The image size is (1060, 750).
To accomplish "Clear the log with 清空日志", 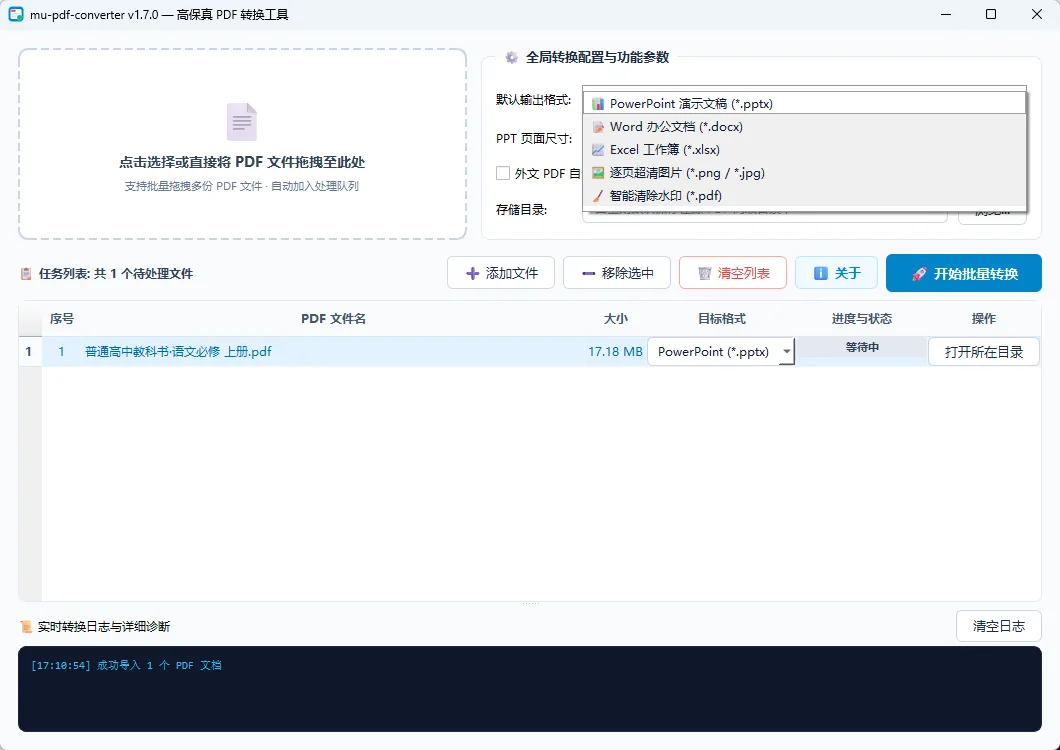I will 998,626.
